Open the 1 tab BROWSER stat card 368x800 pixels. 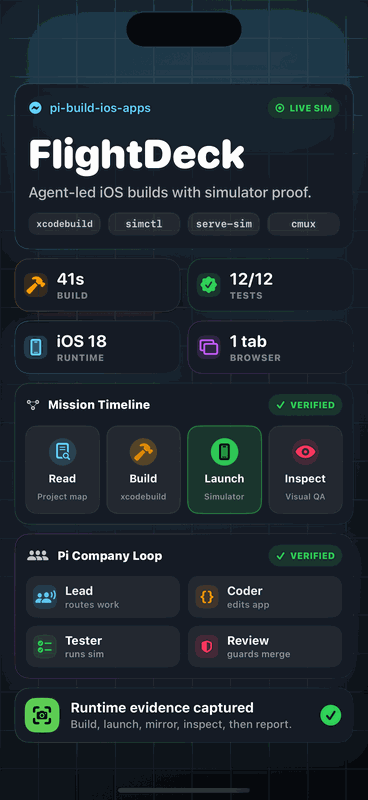[271, 347]
